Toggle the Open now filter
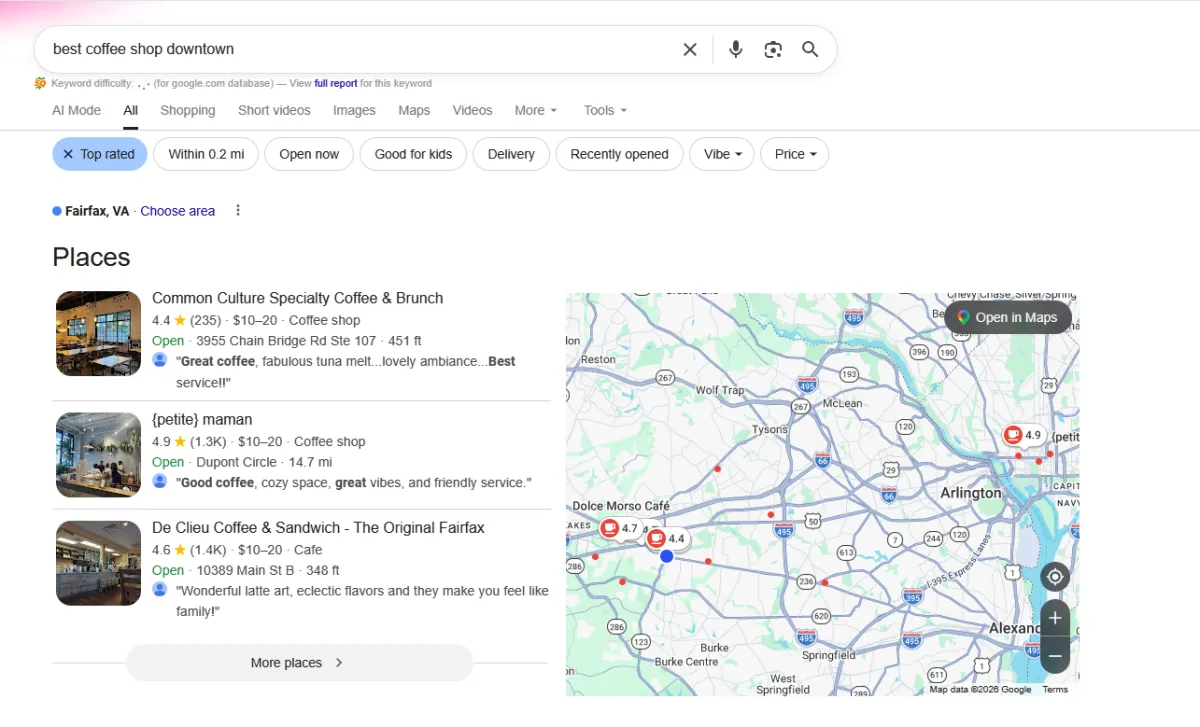This screenshot has width=1200, height=727. tap(309, 154)
